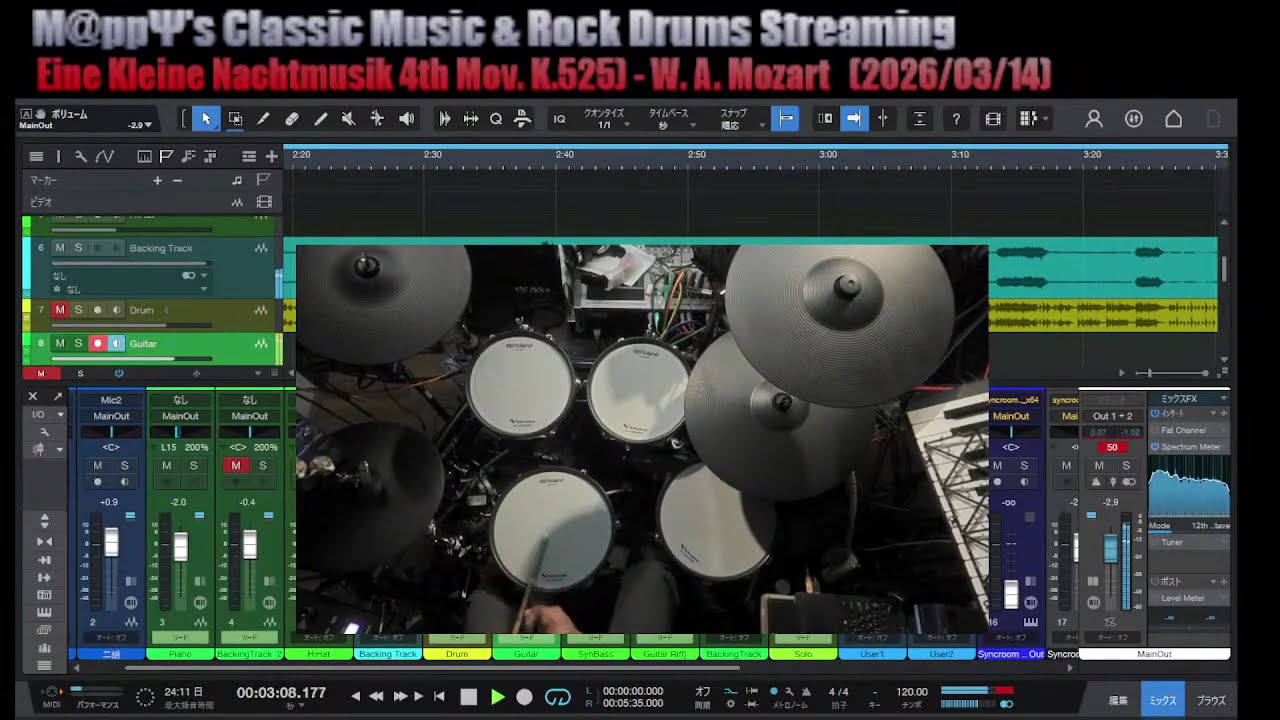Viewport: 1280px width, 720px height.
Task: Toggle autoscroll arrow button in the toolbar
Action: pos(853,119)
